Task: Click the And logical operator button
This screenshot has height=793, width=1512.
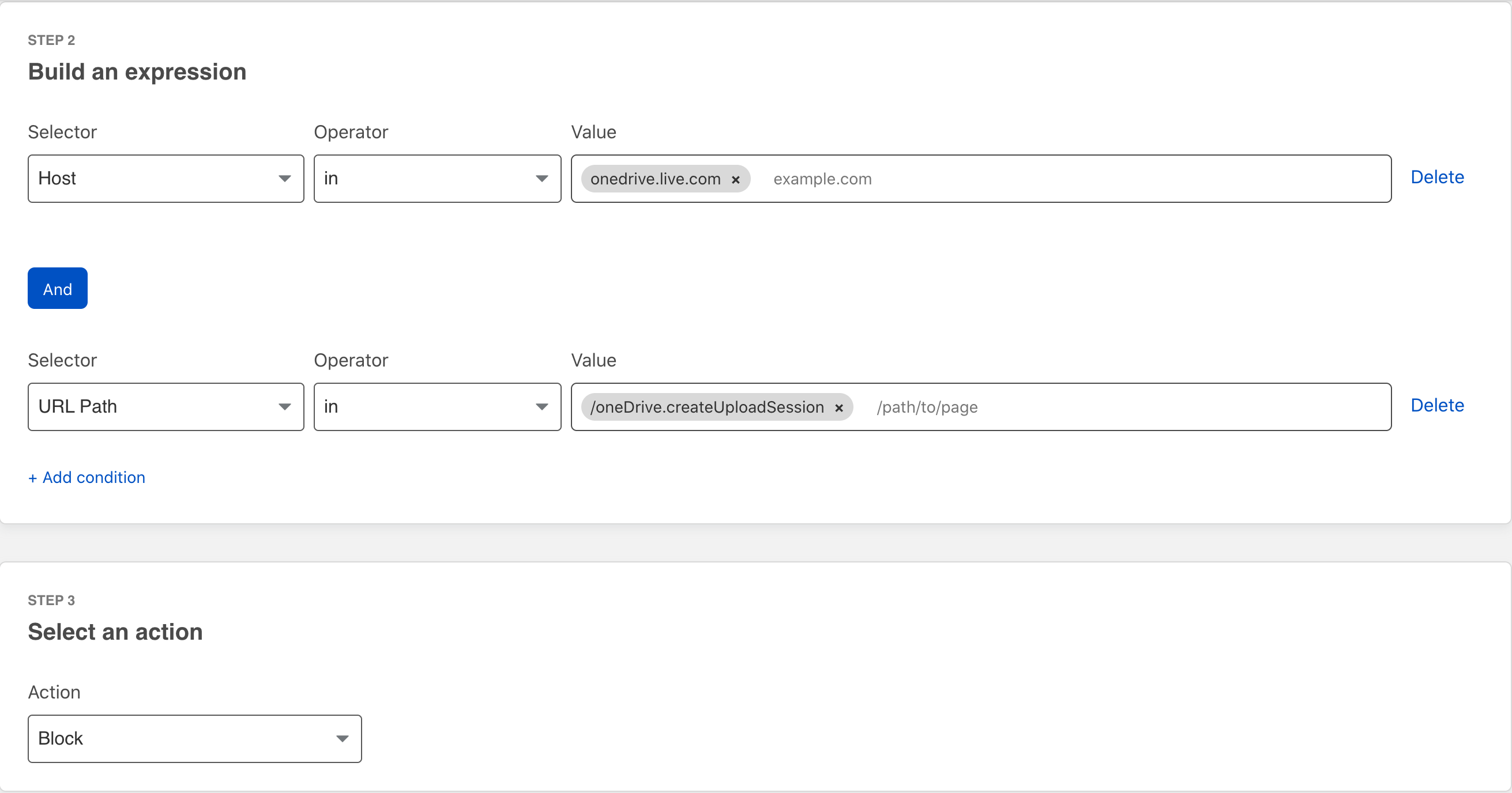Action: coord(58,289)
